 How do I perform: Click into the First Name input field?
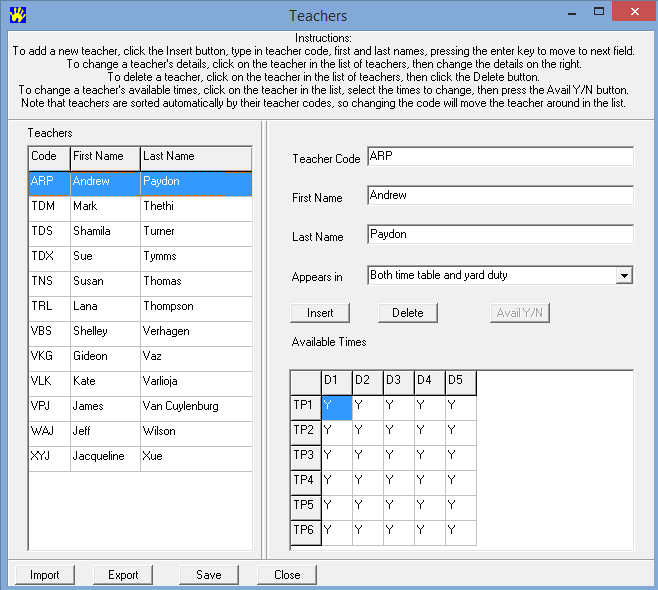500,196
